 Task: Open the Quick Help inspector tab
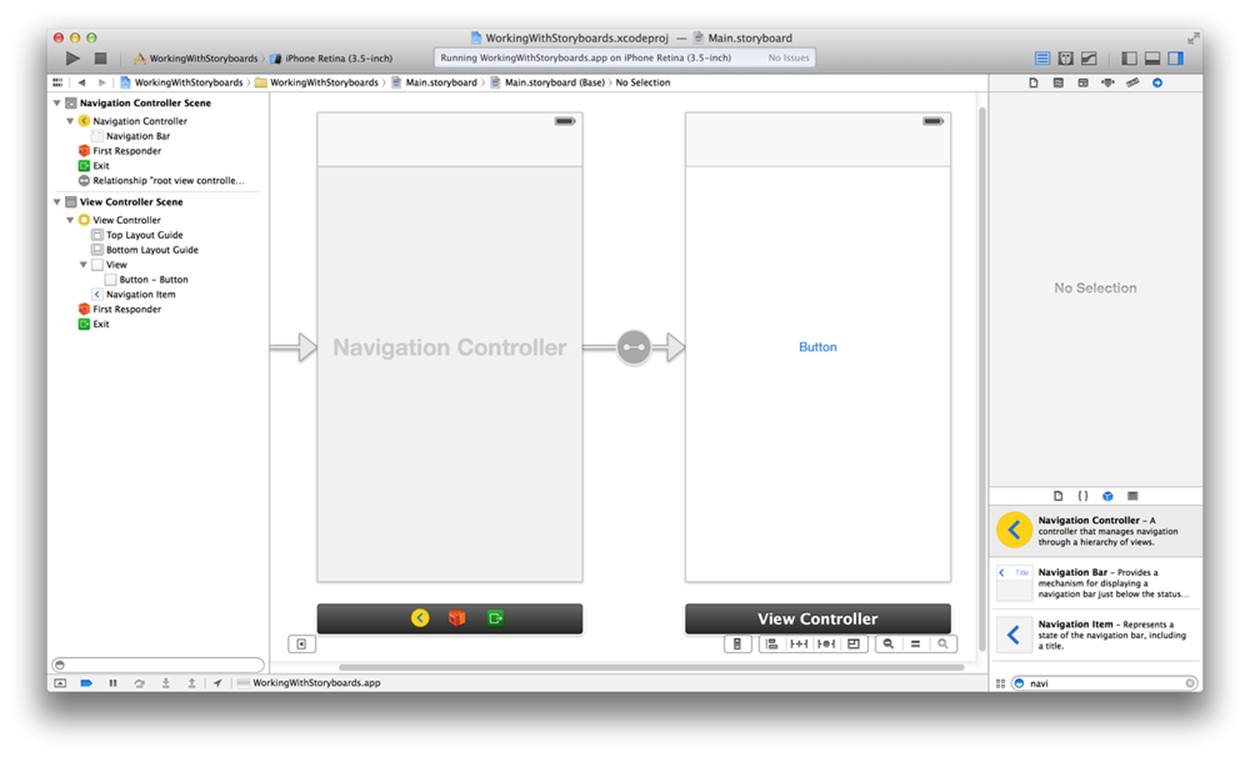1058,83
